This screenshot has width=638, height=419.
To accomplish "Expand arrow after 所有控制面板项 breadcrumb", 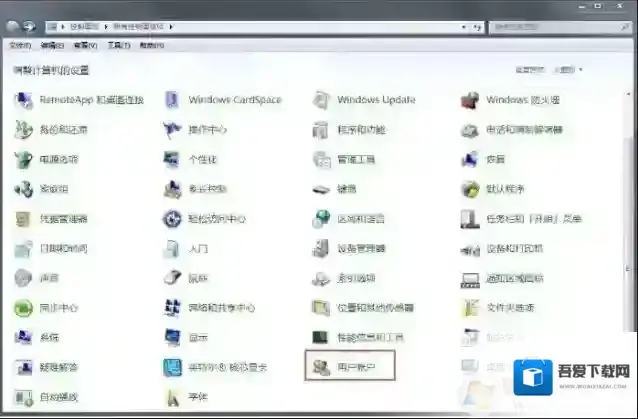I will click(x=171, y=27).
